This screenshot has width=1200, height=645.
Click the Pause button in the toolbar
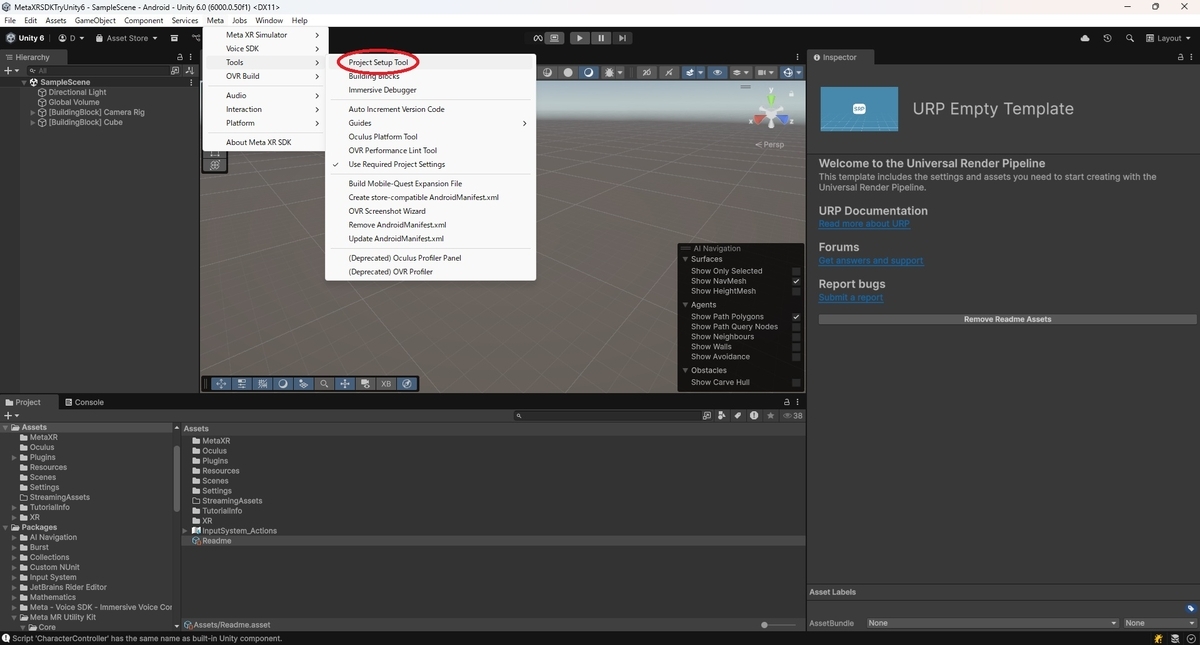[601, 38]
